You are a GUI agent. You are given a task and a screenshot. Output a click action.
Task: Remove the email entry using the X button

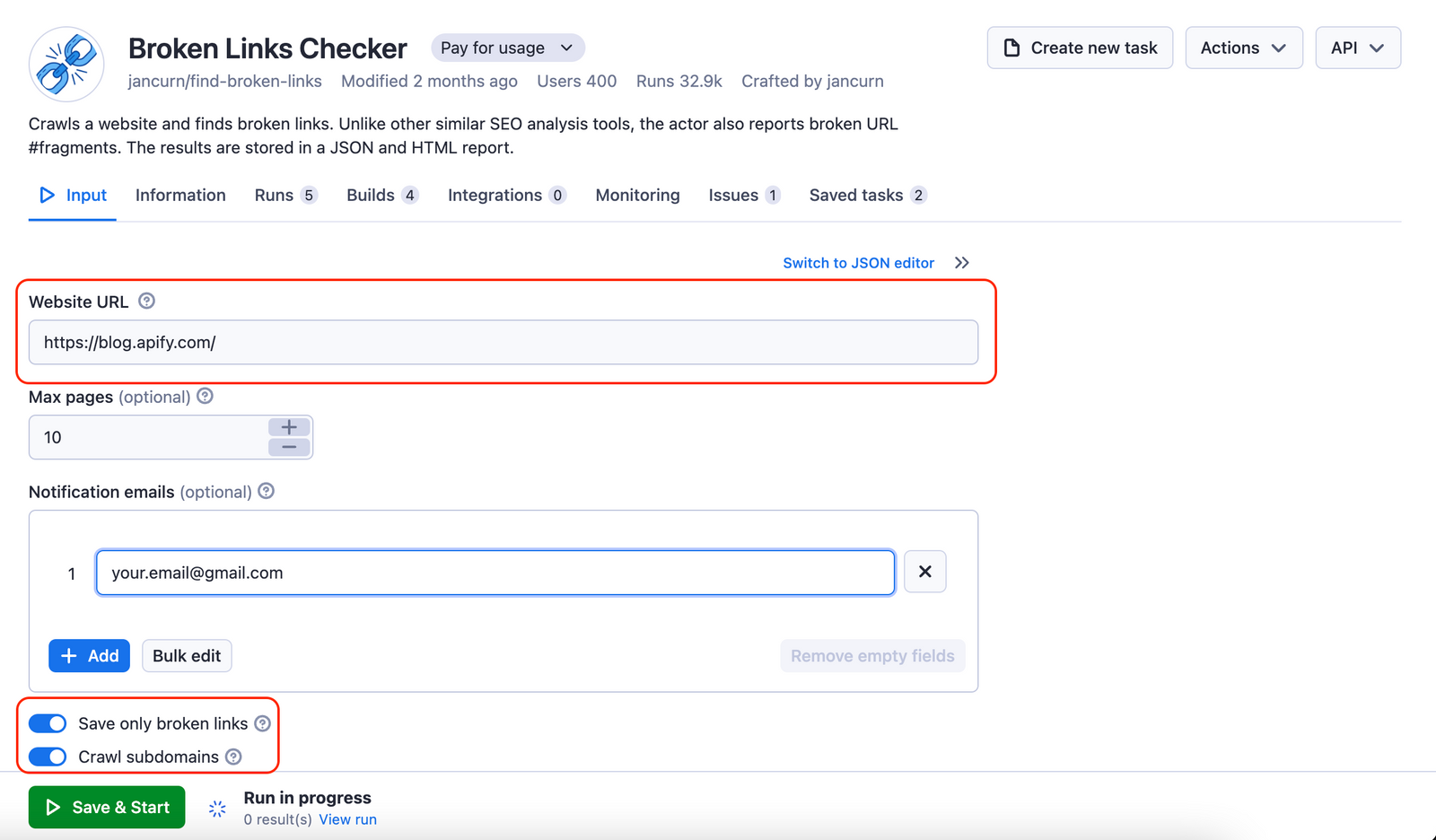(x=924, y=572)
